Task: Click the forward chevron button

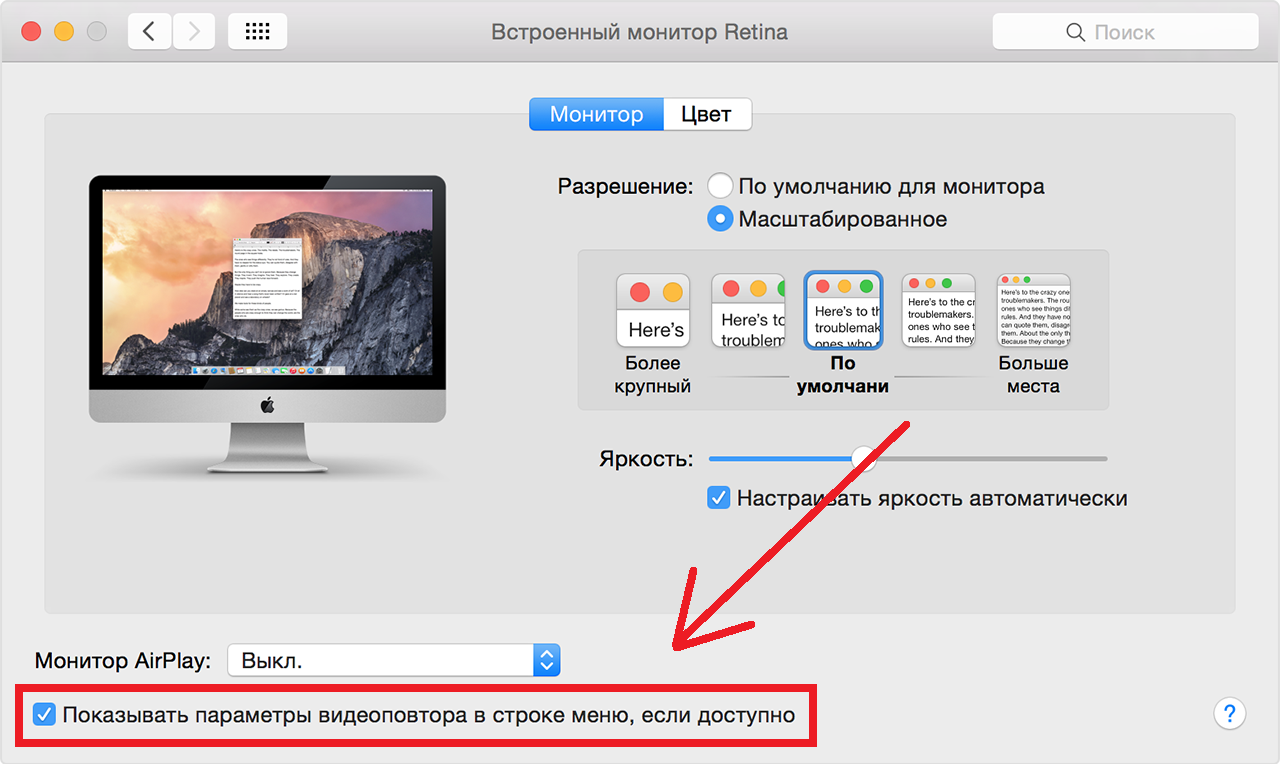Action: (194, 32)
